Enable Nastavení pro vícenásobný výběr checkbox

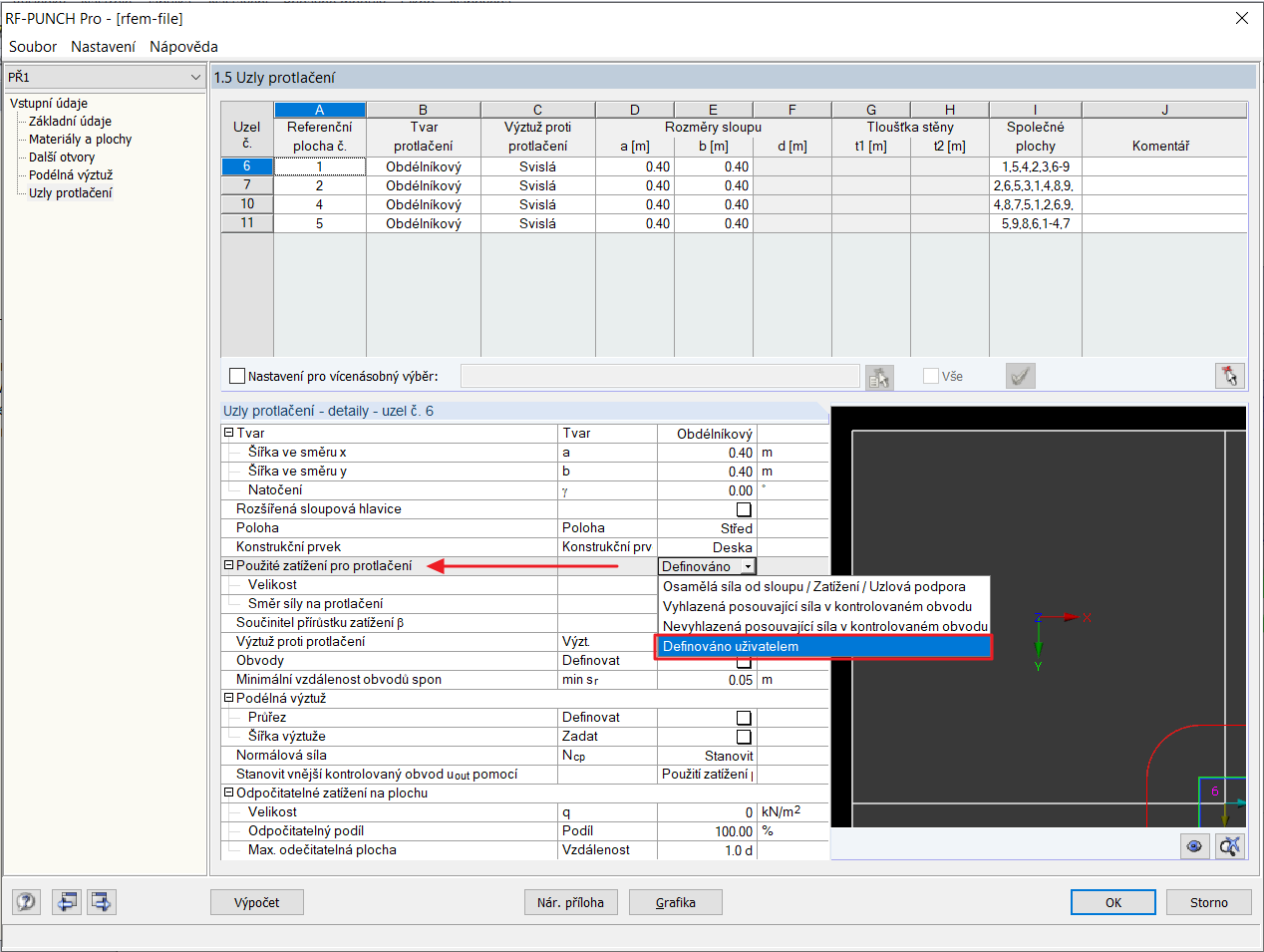coord(237,376)
